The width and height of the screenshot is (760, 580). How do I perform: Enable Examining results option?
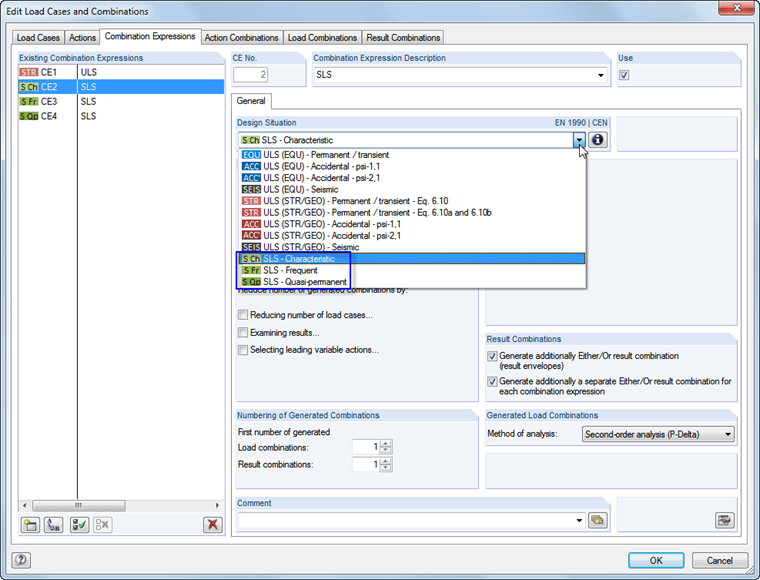click(243, 332)
